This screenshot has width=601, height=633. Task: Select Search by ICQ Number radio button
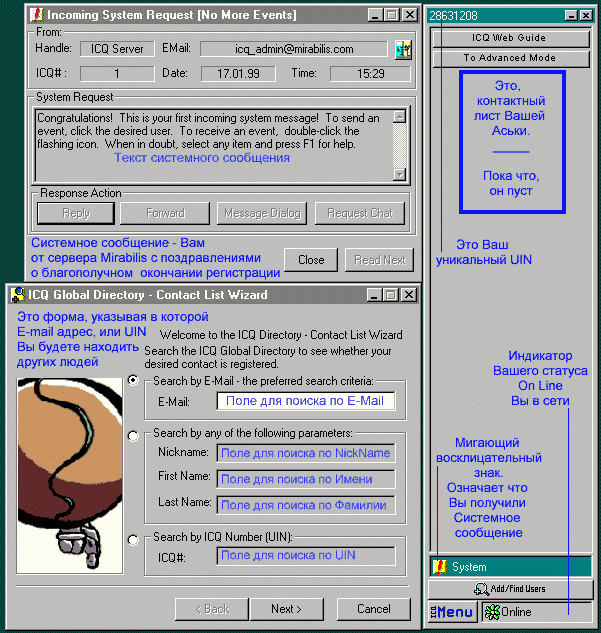[133, 540]
